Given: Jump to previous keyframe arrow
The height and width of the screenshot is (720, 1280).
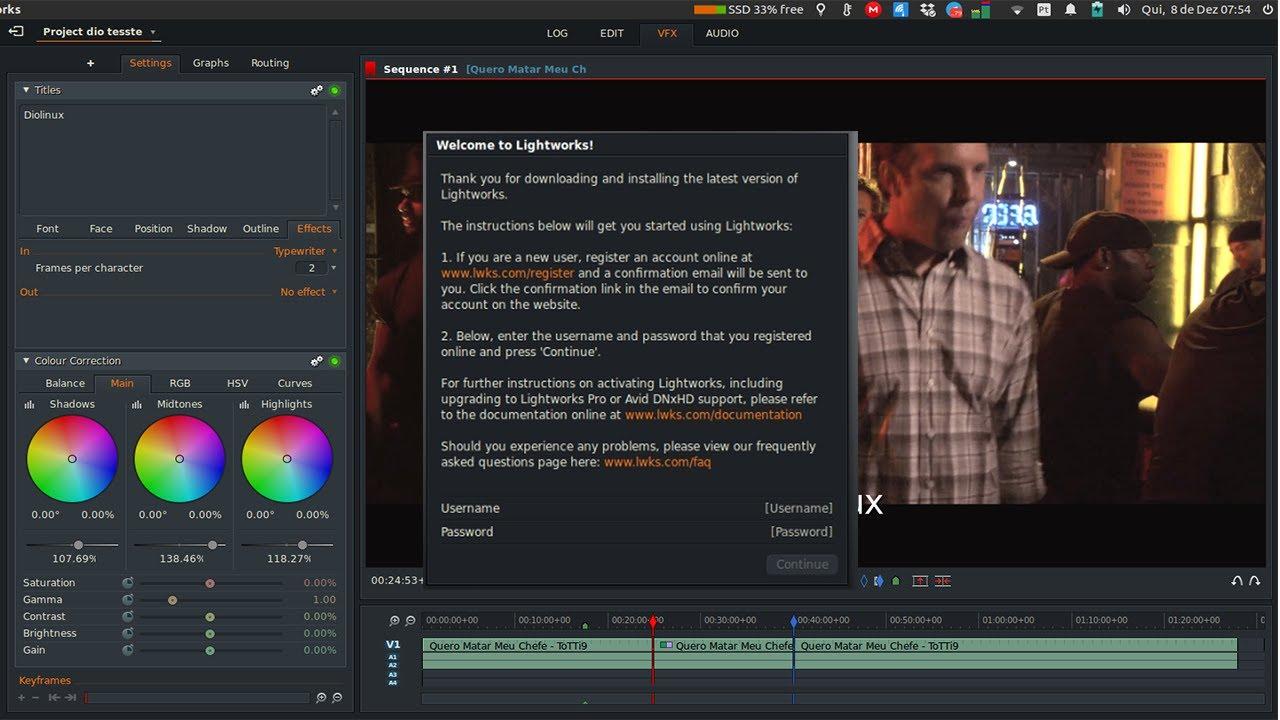Looking at the screenshot, I should tap(54, 697).
